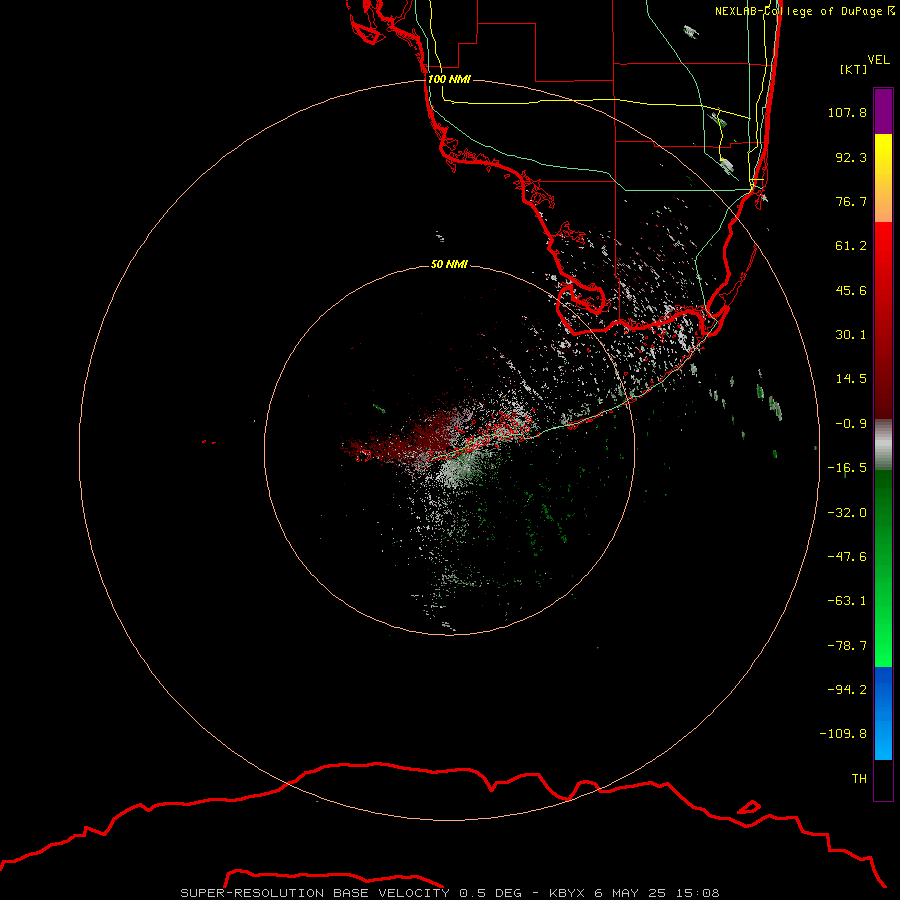
Task: Select the 45.6 legend value
Action: tap(851, 290)
